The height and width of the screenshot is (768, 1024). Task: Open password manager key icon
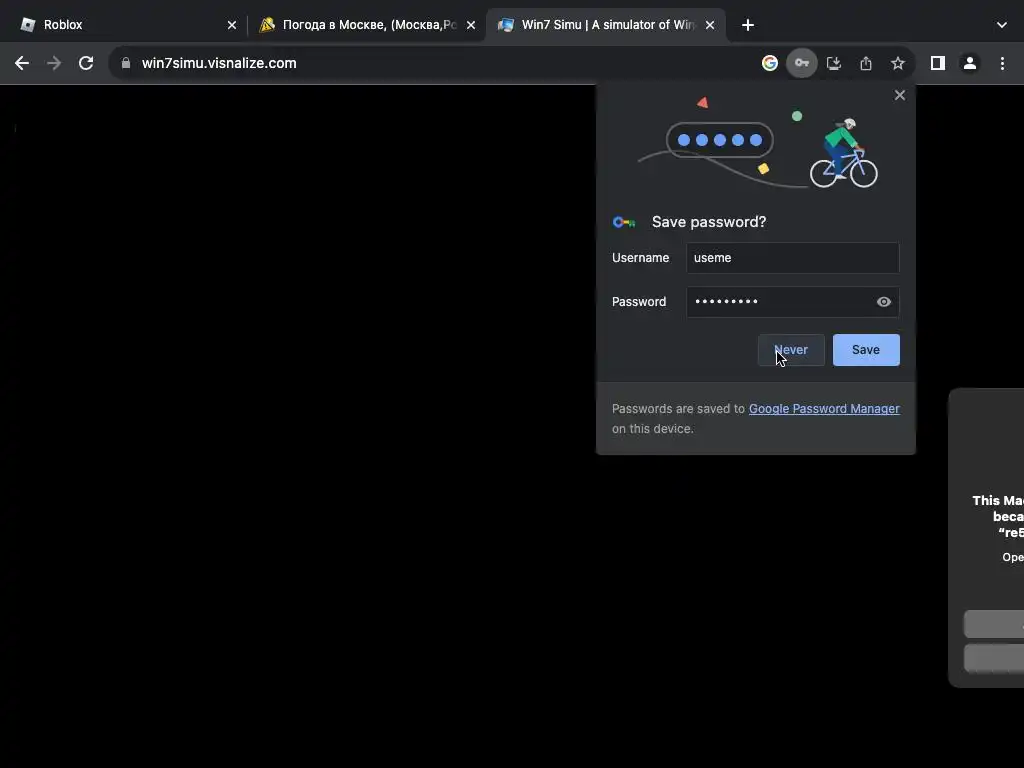(801, 63)
